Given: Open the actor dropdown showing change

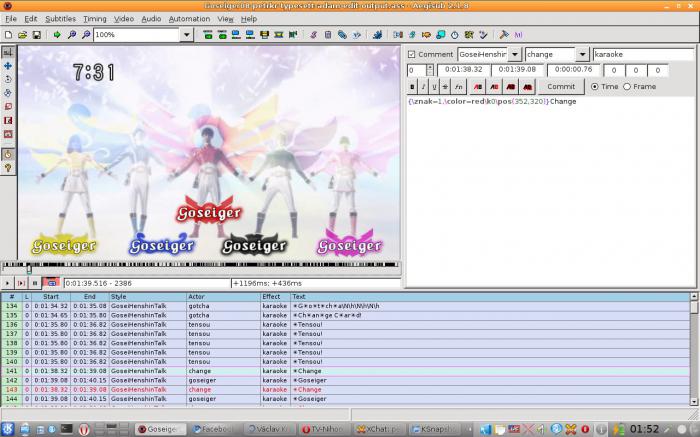Looking at the screenshot, I should click(x=582, y=54).
